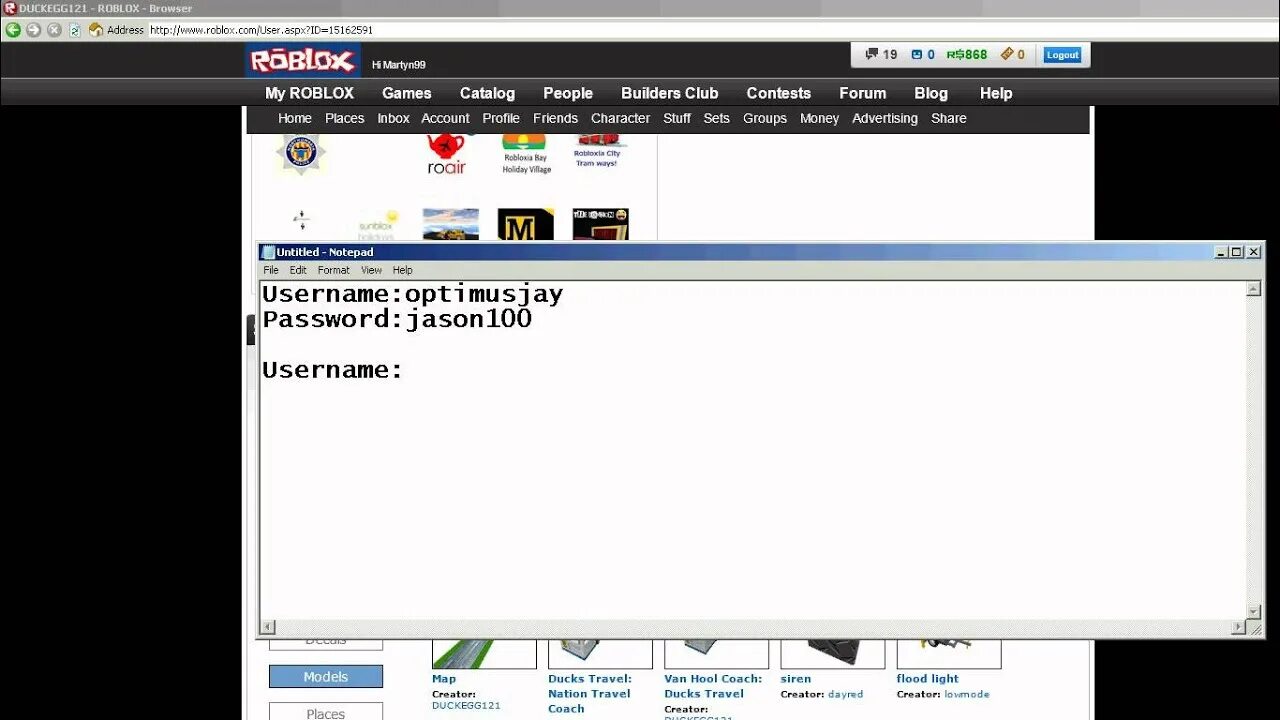This screenshot has height=720, width=1280.
Task: Open Profile in the submenu
Action: [500, 118]
